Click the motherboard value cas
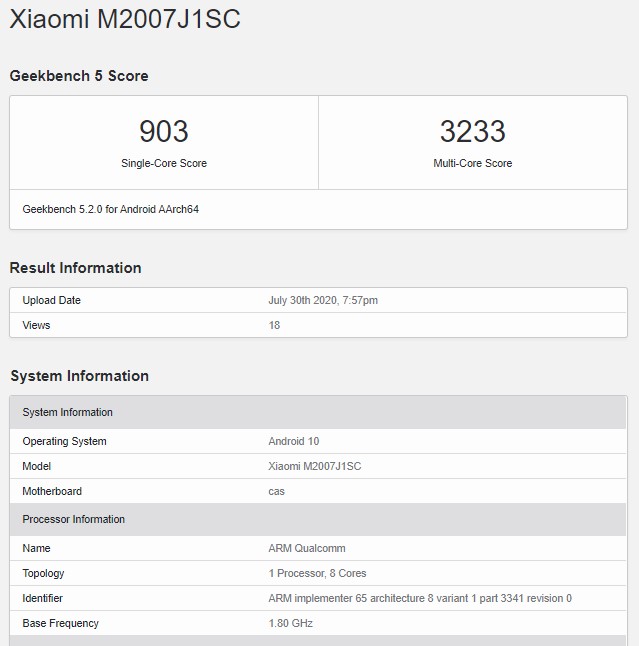Screen dimensions: 639x646 coord(276,491)
